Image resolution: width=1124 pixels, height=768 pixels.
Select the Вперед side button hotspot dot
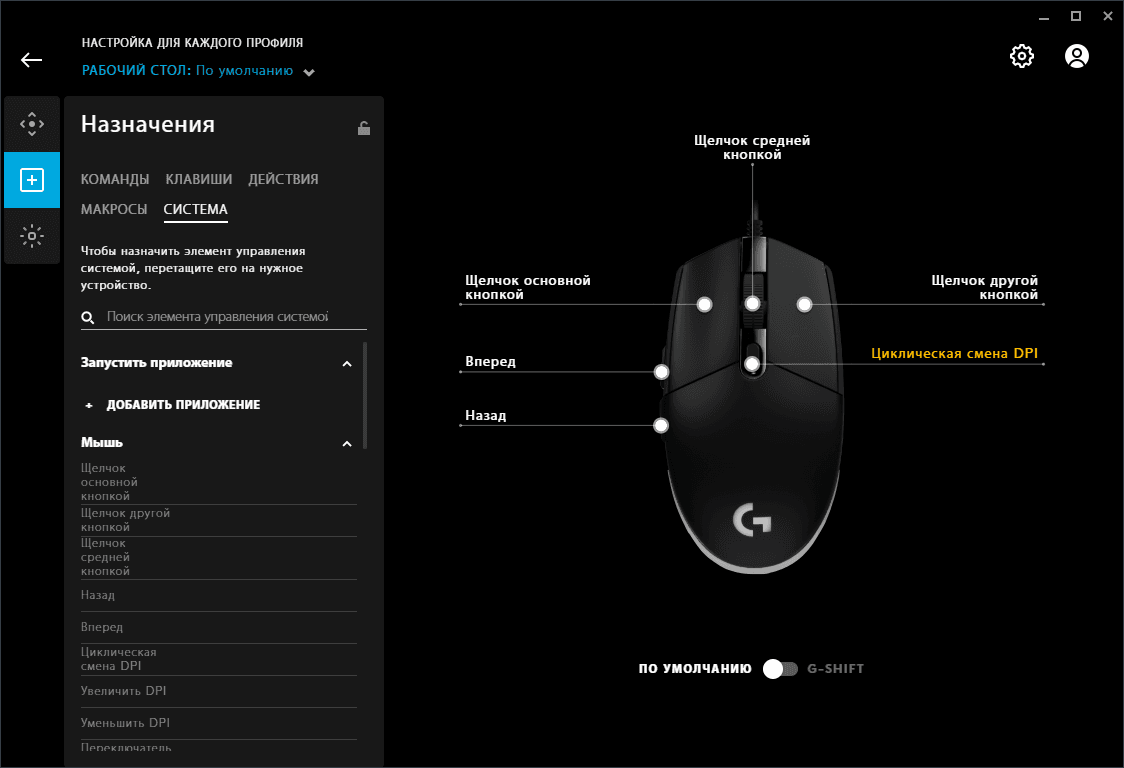[662, 372]
